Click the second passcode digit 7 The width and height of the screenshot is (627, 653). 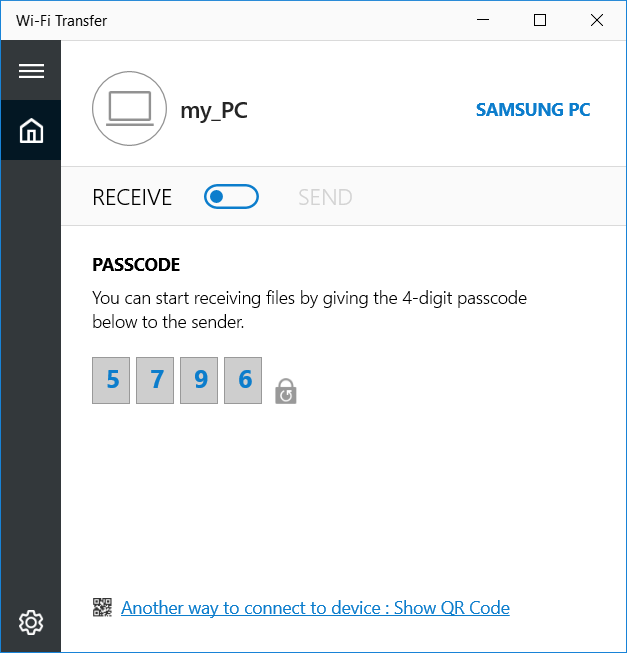pyautogui.click(x=155, y=380)
